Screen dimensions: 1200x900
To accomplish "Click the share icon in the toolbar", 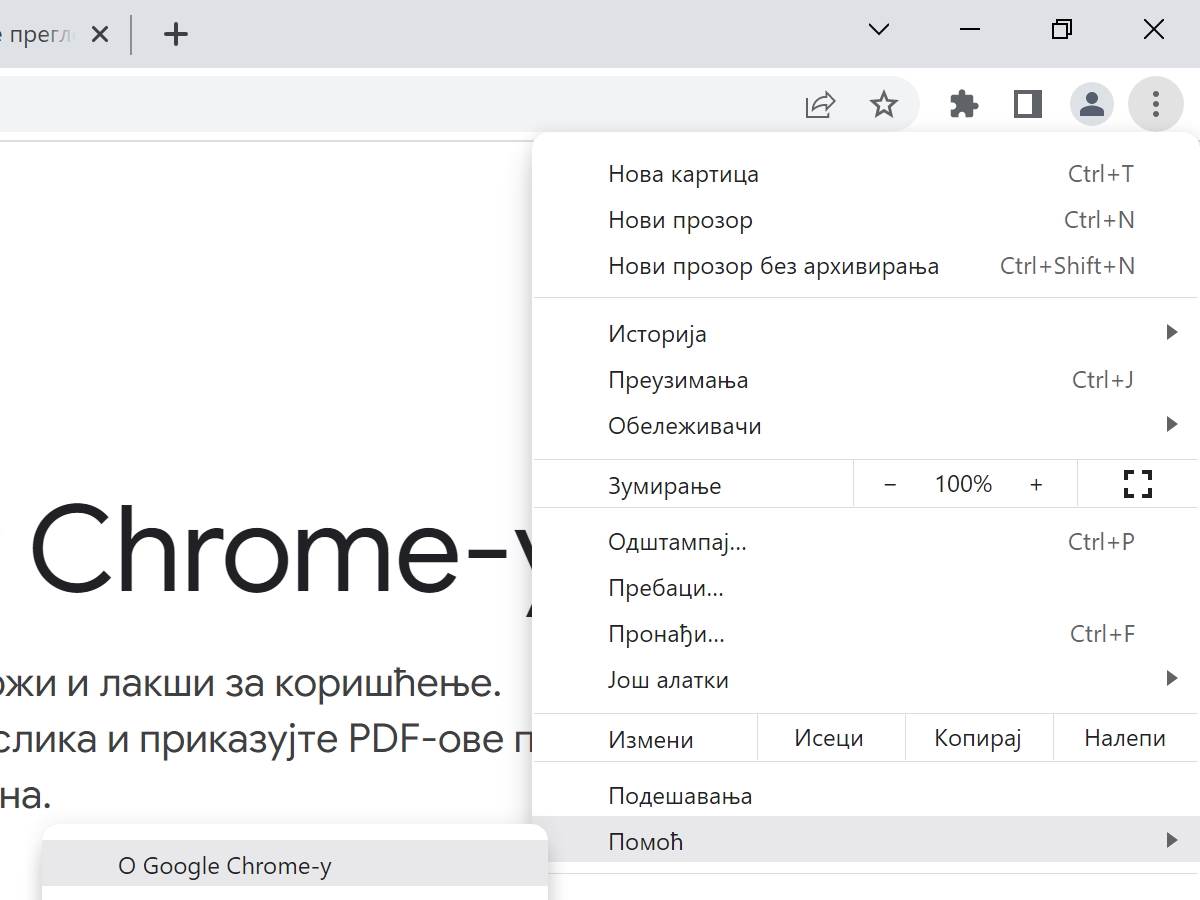I will [x=820, y=104].
